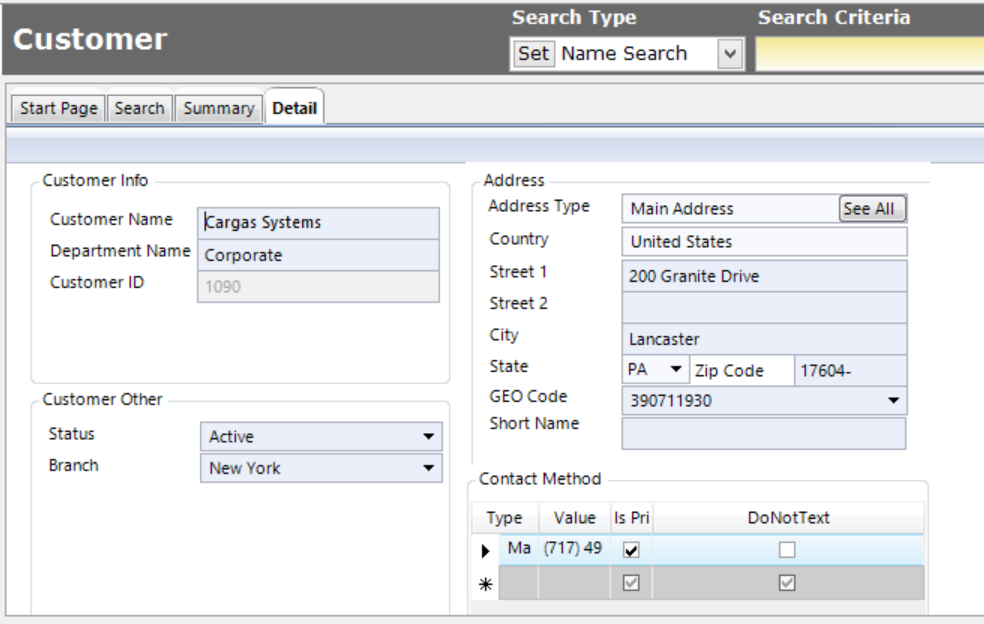The width and height of the screenshot is (984, 624).
Task: Switch to the Start Page tab
Action: pos(59,108)
